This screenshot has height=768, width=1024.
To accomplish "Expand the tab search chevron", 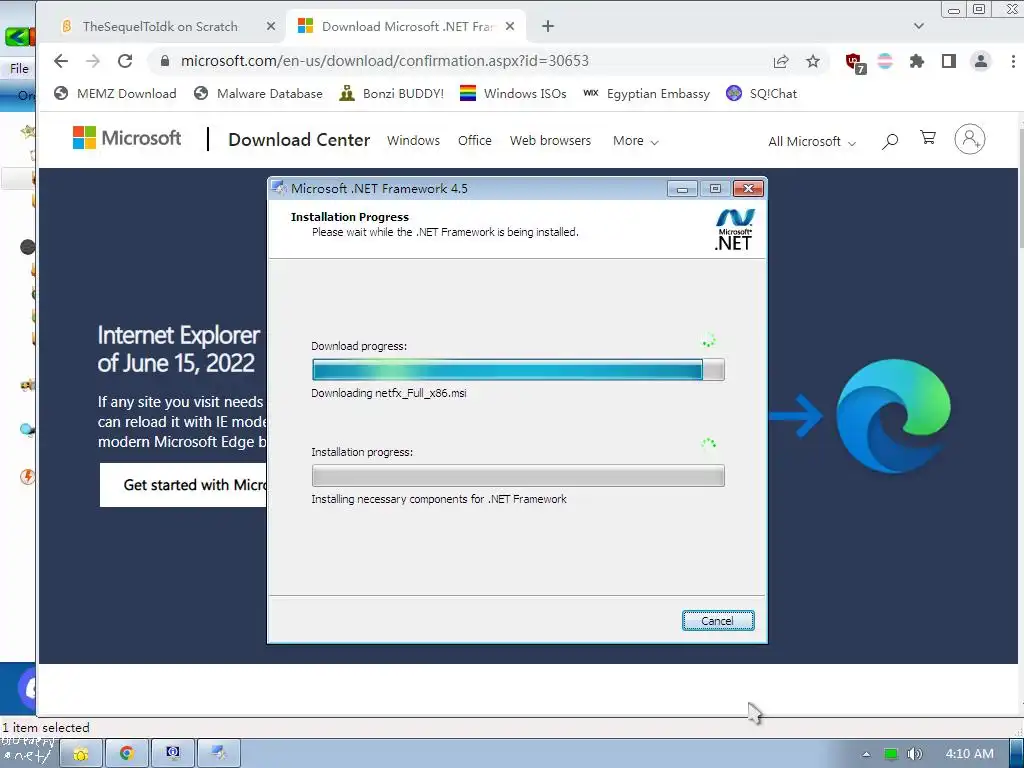I will tap(919, 26).
